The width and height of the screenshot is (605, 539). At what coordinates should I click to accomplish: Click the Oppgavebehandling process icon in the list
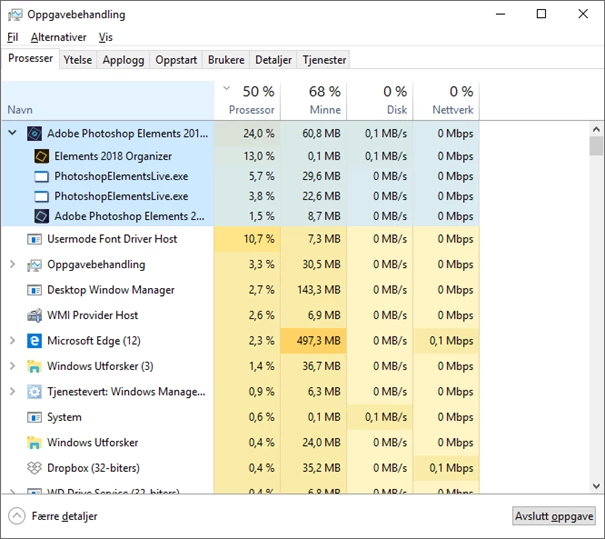point(34,265)
